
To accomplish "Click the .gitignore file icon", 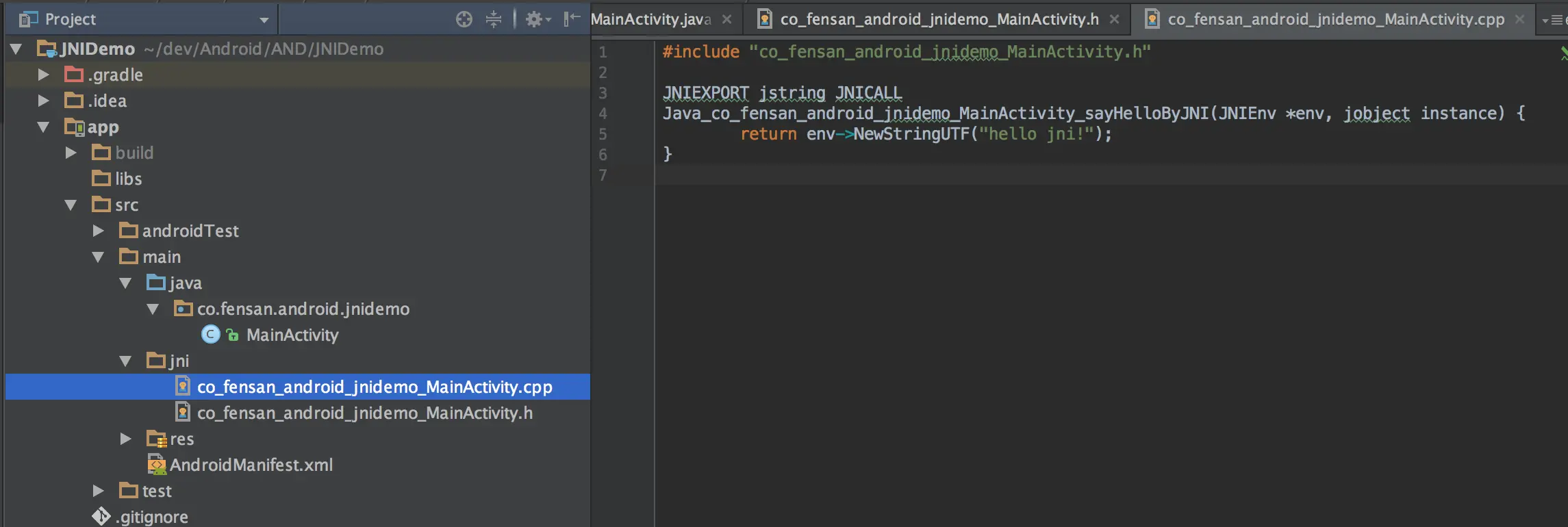I will (x=101, y=517).
